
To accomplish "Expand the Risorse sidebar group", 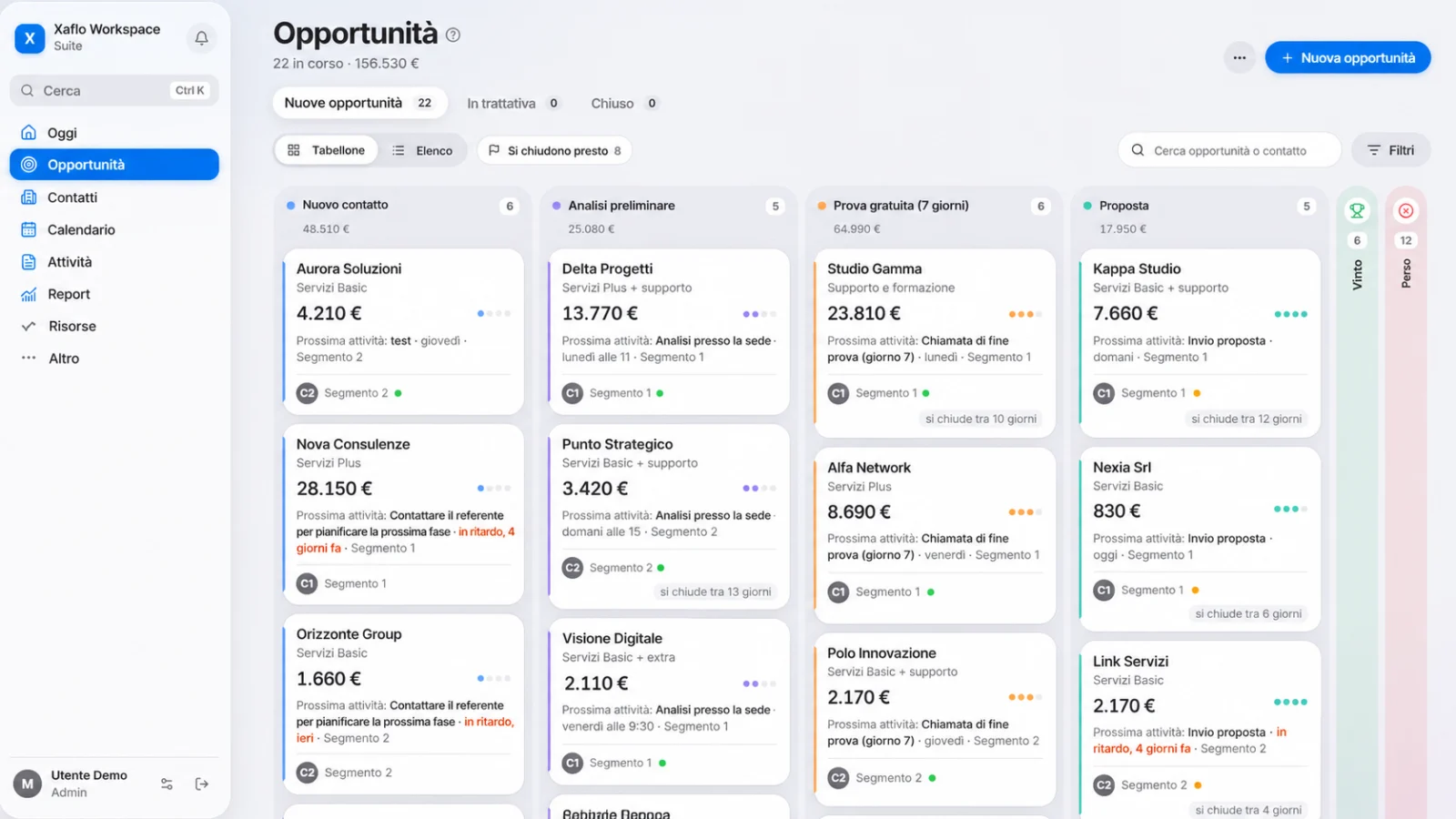I will pos(114,326).
